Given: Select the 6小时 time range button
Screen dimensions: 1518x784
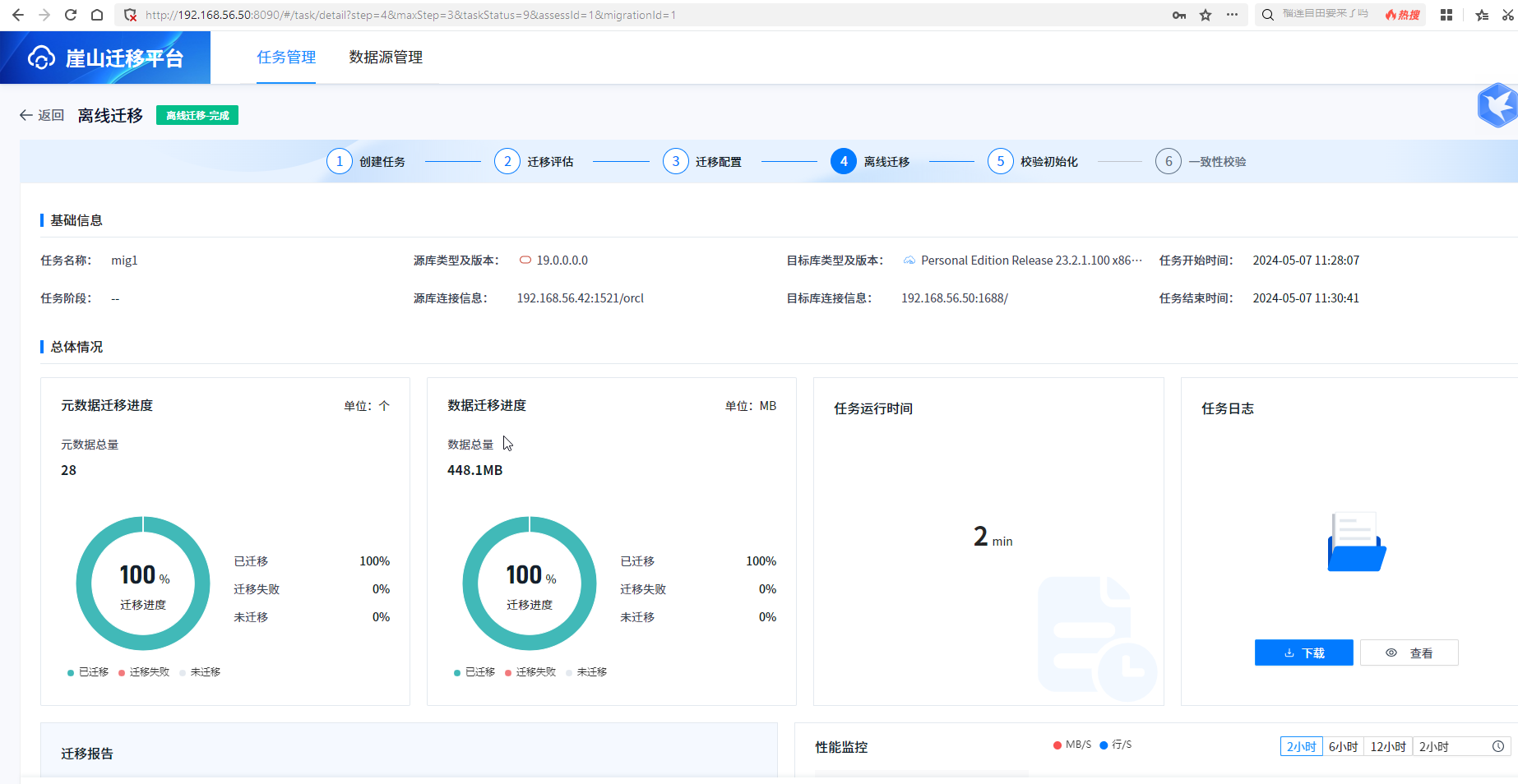Looking at the screenshot, I should (1343, 746).
